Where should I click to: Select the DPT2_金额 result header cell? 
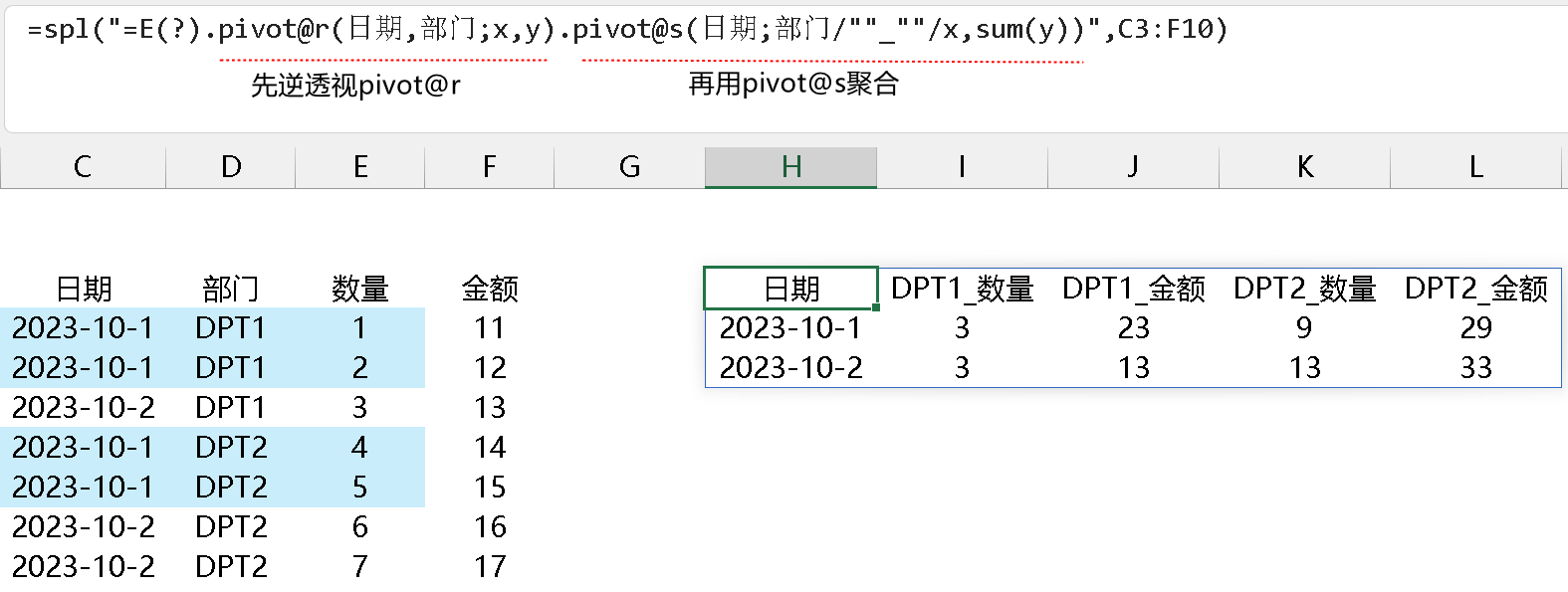pyautogui.click(x=1475, y=289)
